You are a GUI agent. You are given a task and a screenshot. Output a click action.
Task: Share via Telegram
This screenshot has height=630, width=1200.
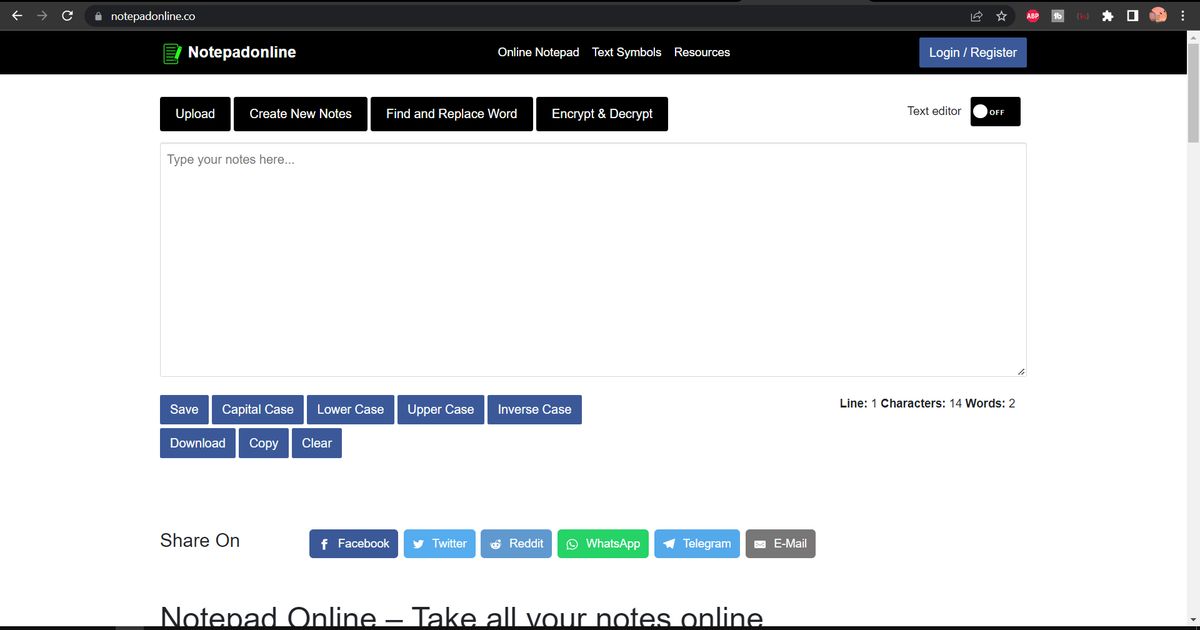click(697, 544)
